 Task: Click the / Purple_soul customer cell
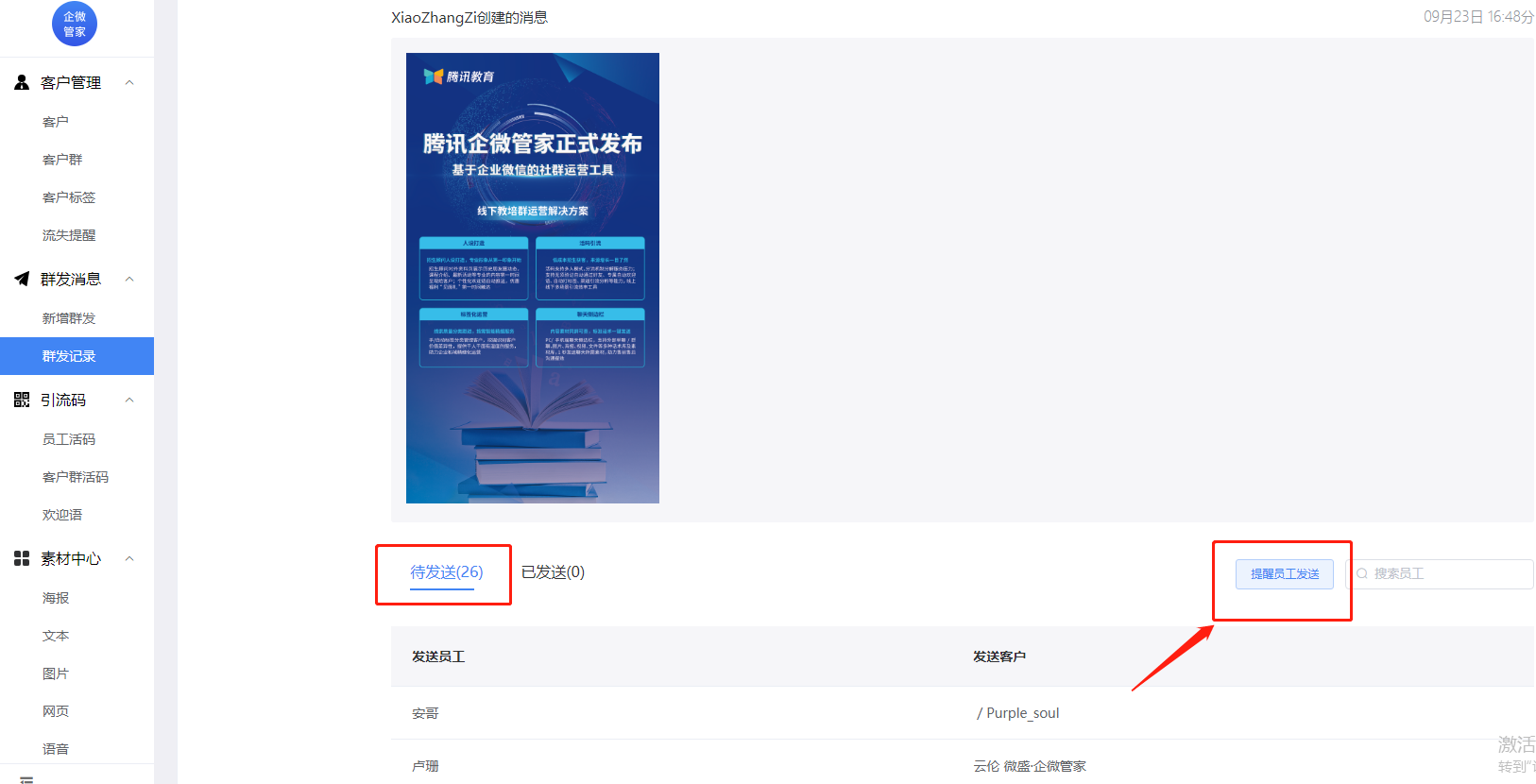pos(1018,713)
